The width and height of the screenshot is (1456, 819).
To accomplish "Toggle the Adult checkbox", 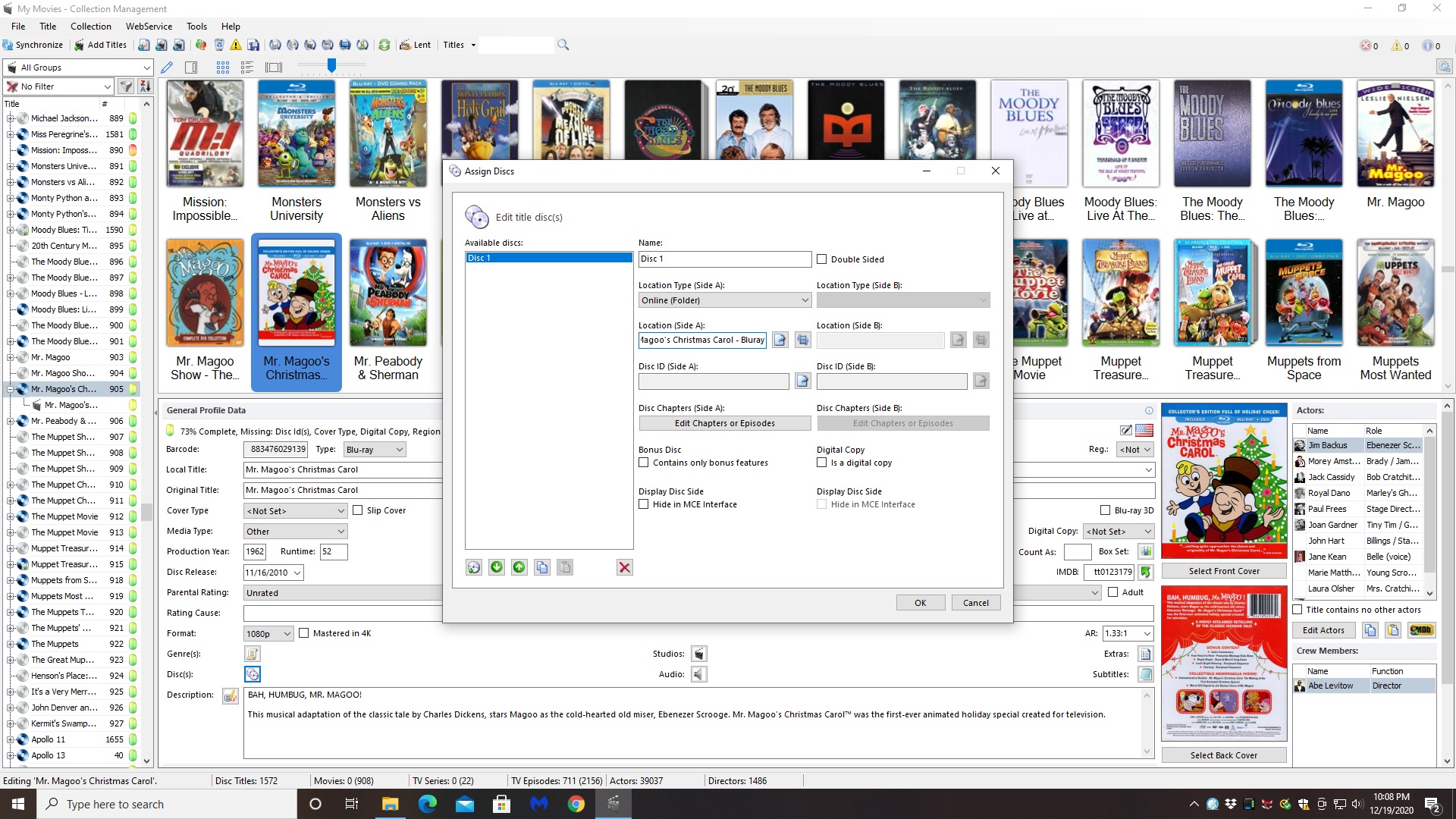I will click(1113, 592).
